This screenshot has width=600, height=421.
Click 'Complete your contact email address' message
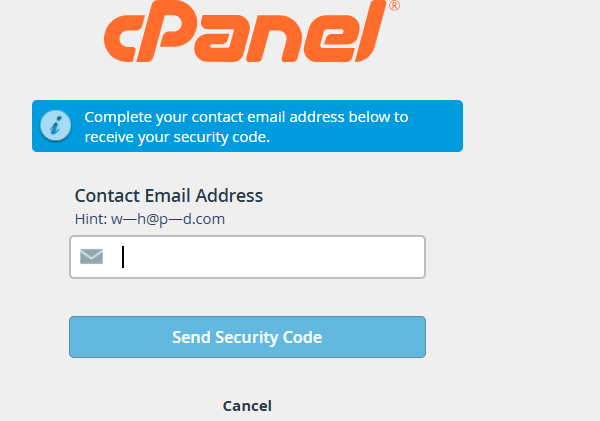(246, 116)
